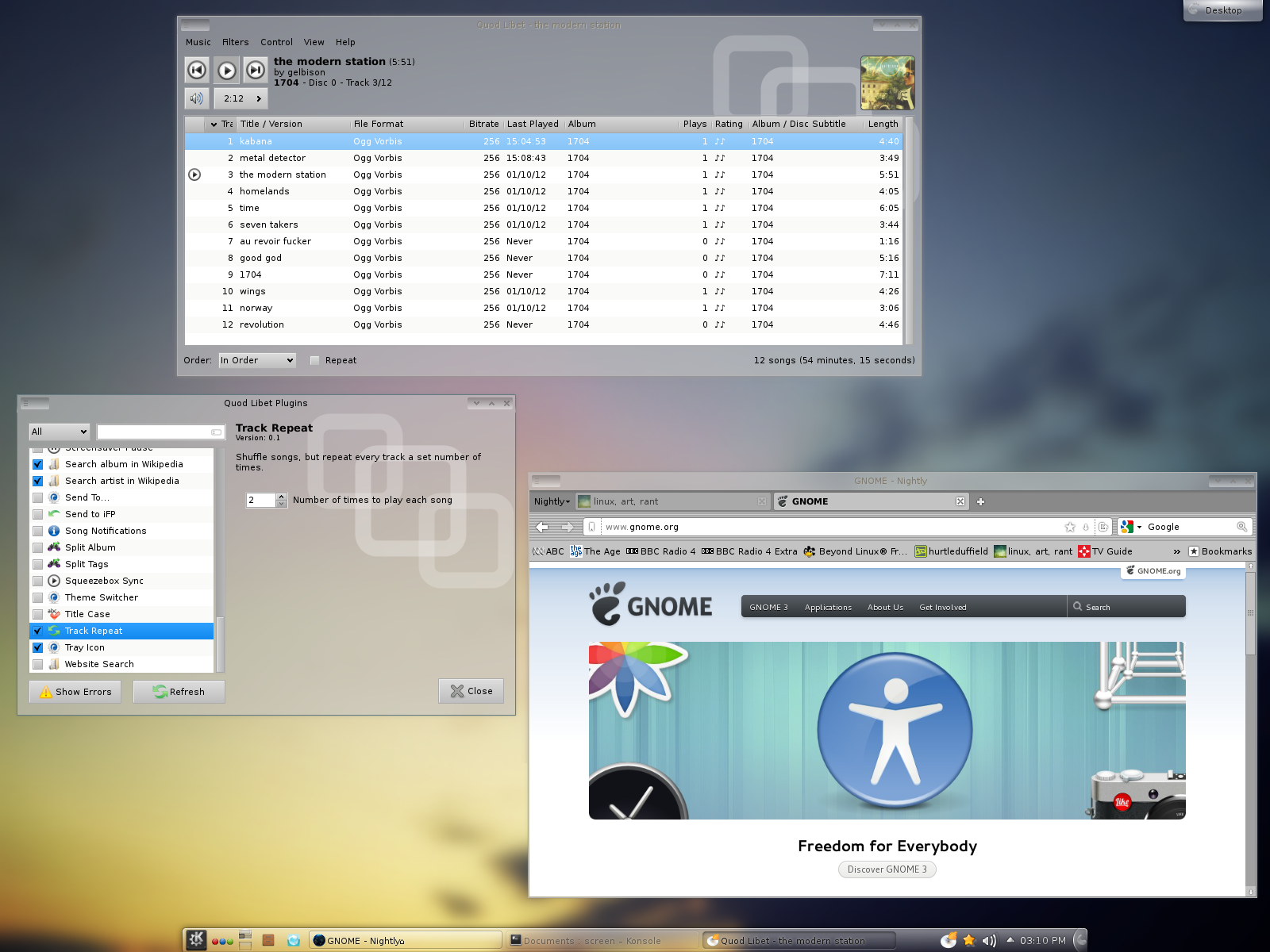Image resolution: width=1270 pixels, height=952 pixels.
Task: Click the Track Repeat plugin icon
Action: [54, 631]
